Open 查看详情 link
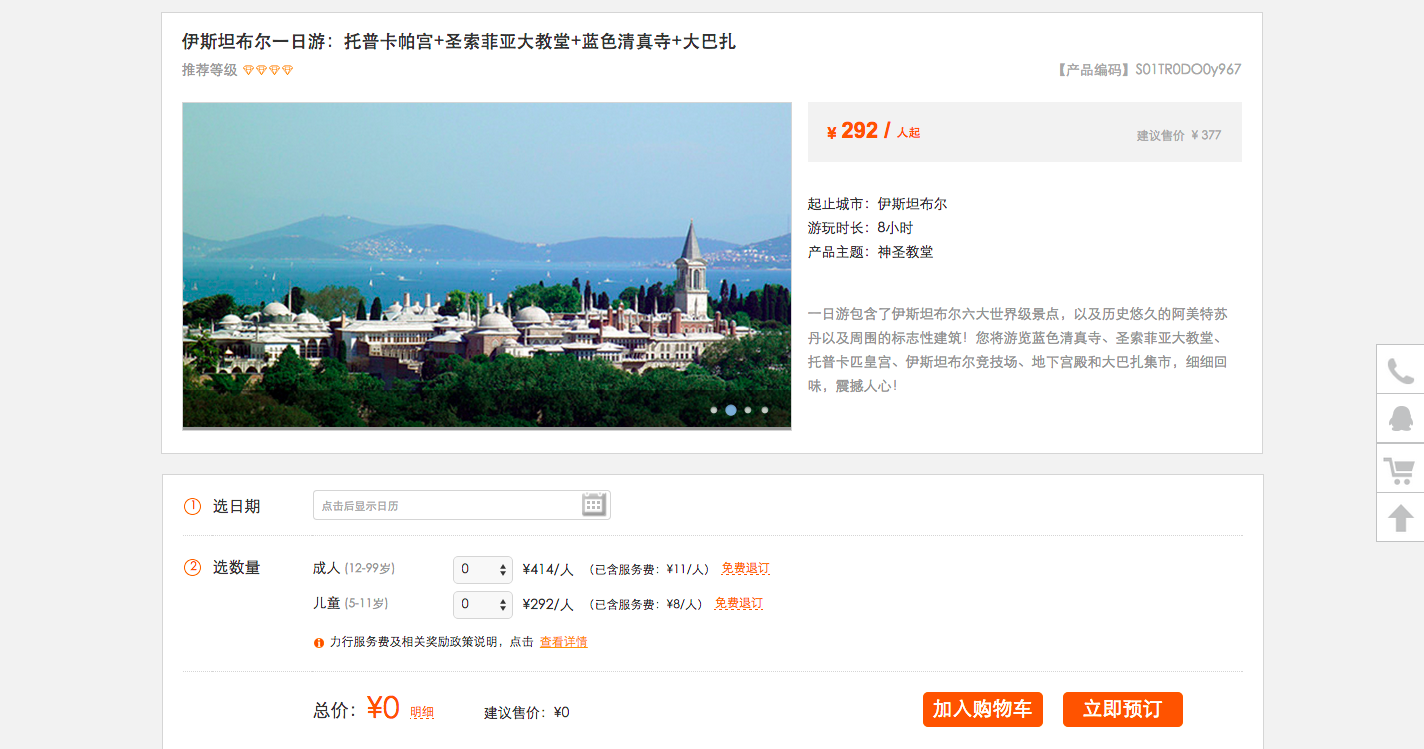 coord(564,642)
